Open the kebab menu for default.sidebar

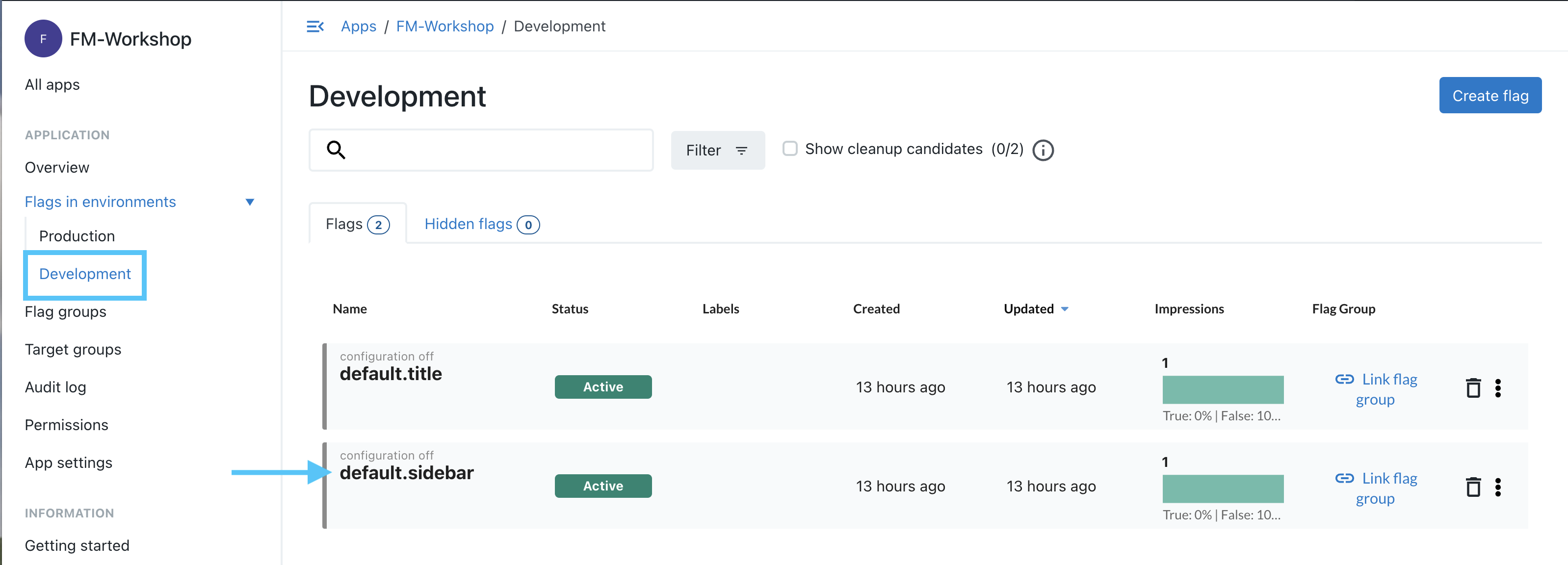coord(1499,486)
